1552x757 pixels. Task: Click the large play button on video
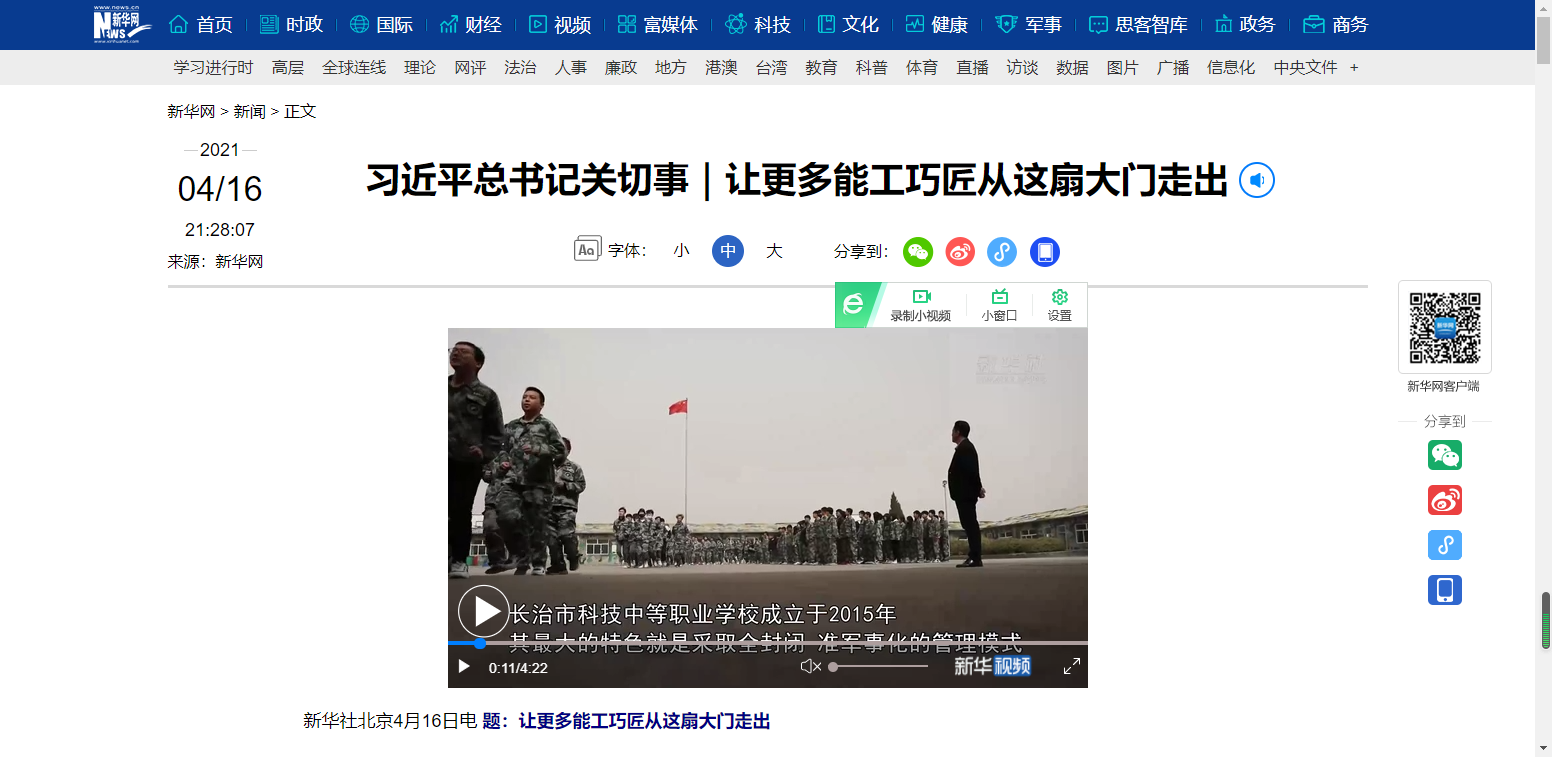(484, 611)
